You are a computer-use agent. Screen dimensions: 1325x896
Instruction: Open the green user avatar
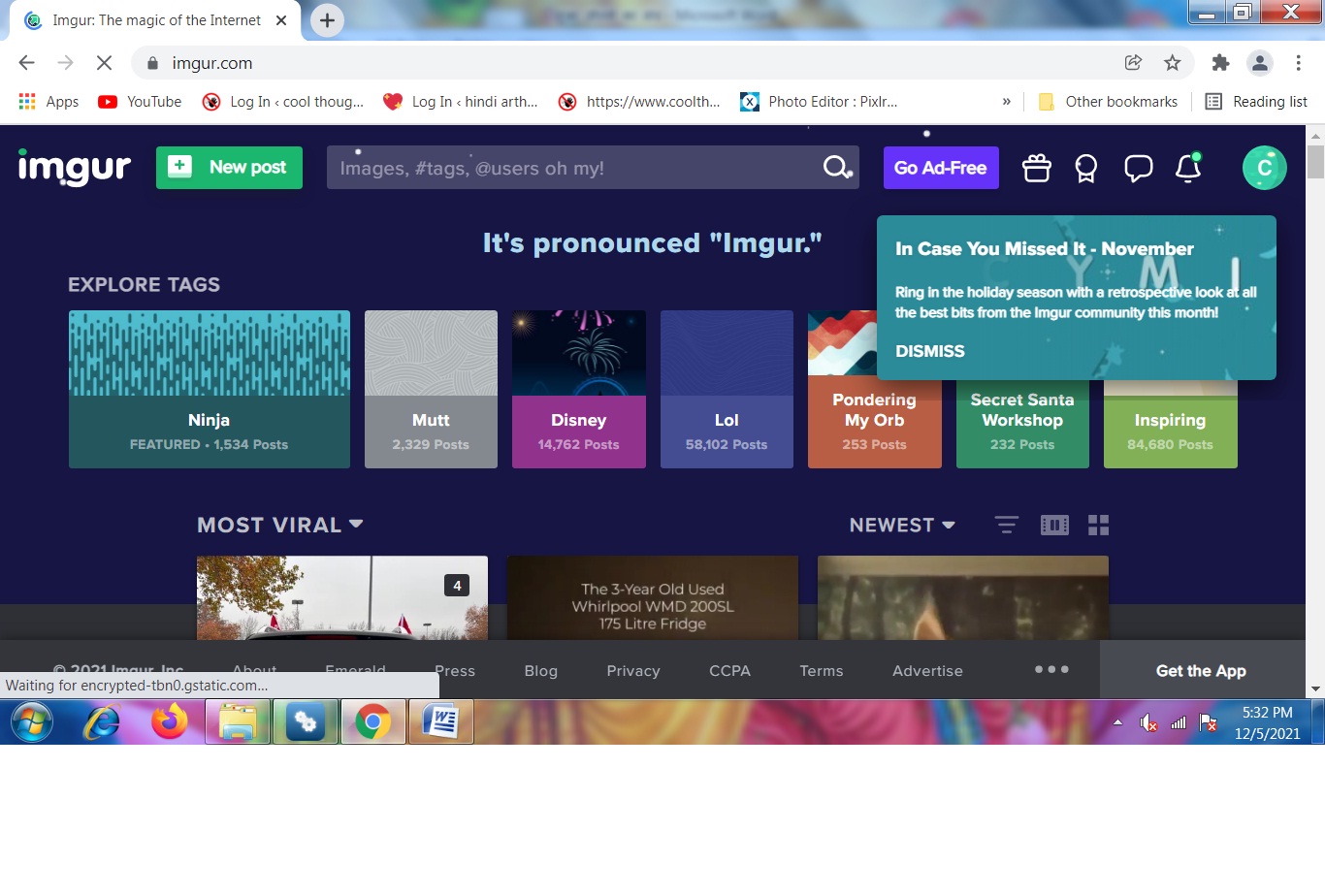point(1264,168)
